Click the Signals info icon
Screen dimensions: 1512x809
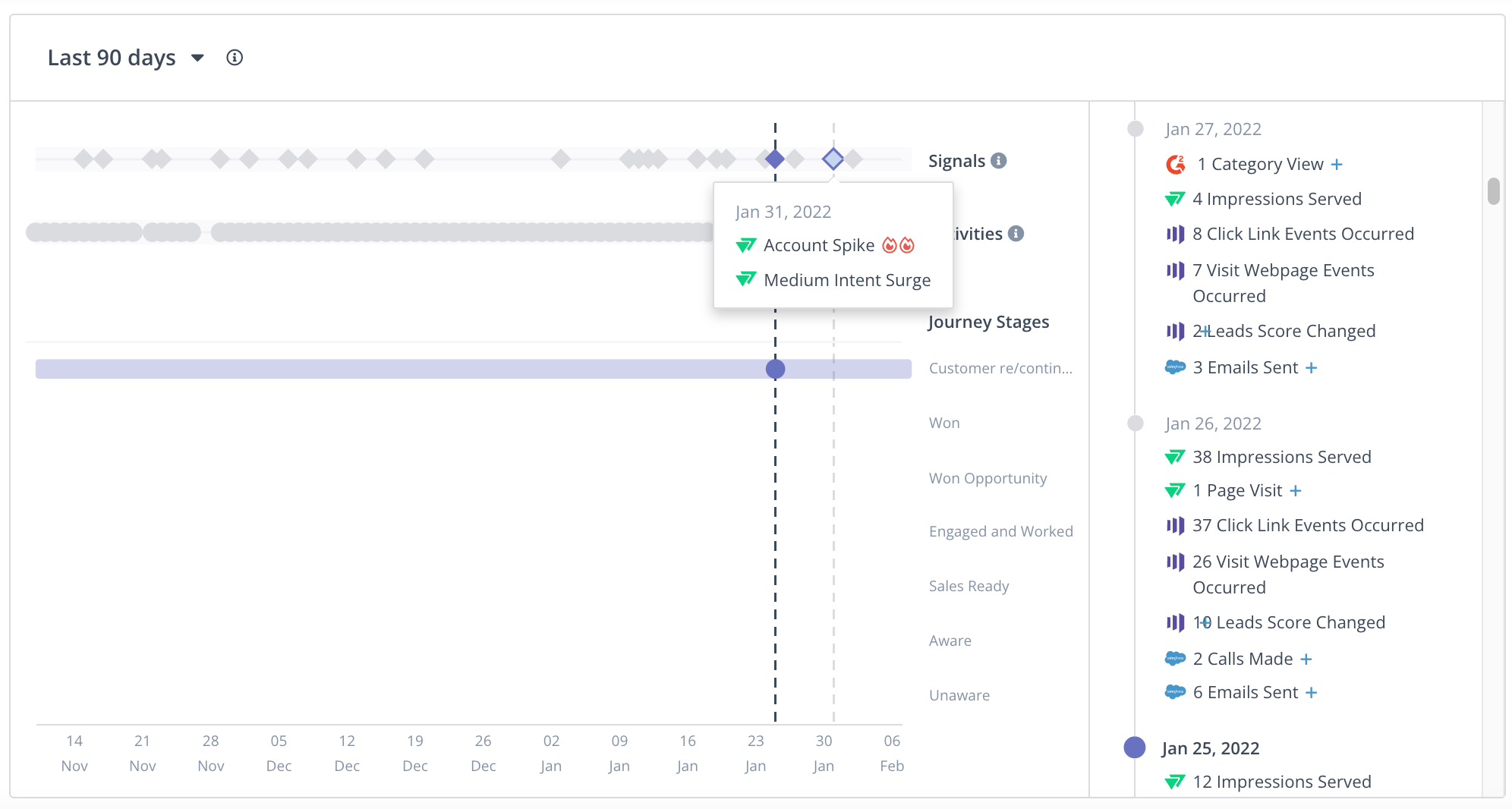(x=999, y=161)
